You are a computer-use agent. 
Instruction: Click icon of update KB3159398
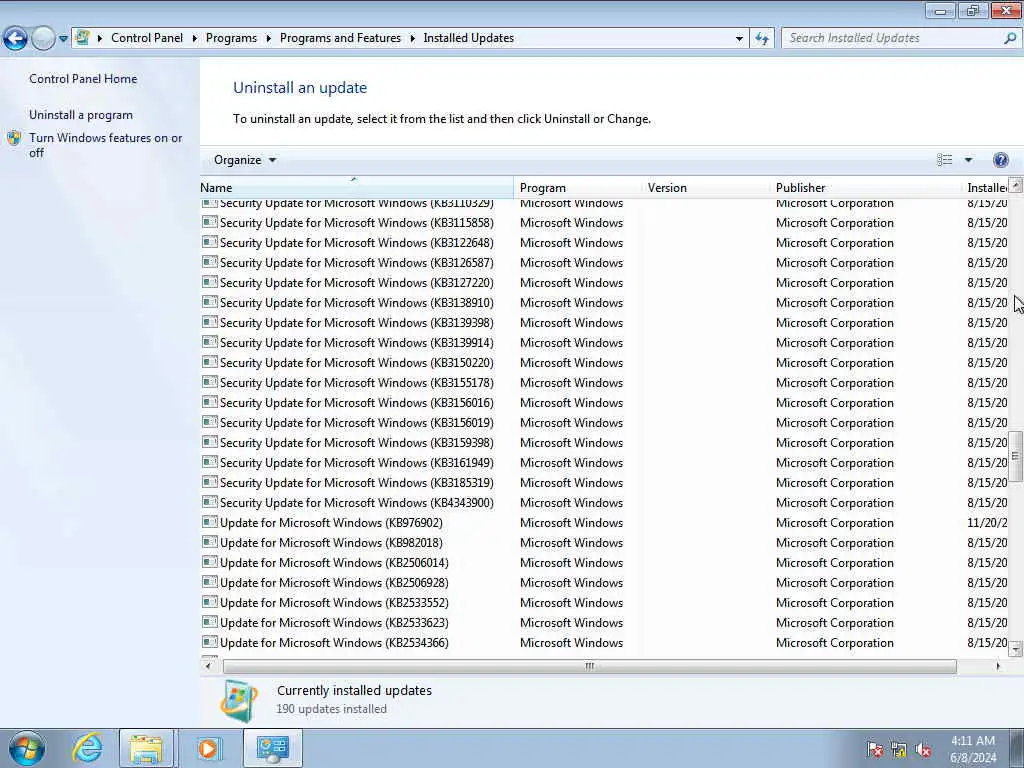click(210, 443)
